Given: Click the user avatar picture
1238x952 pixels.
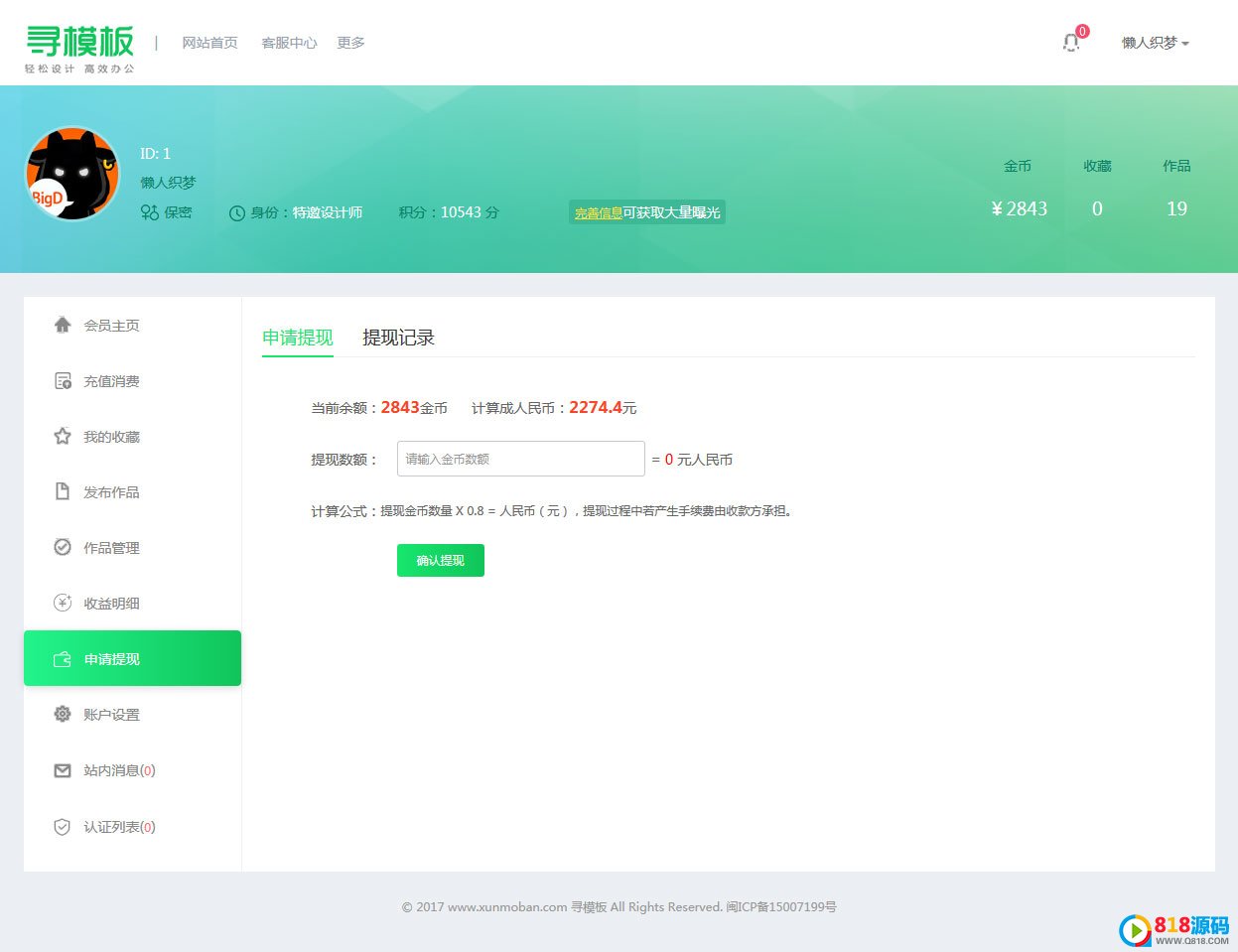Looking at the screenshot, I should click(x=72, y=174).
